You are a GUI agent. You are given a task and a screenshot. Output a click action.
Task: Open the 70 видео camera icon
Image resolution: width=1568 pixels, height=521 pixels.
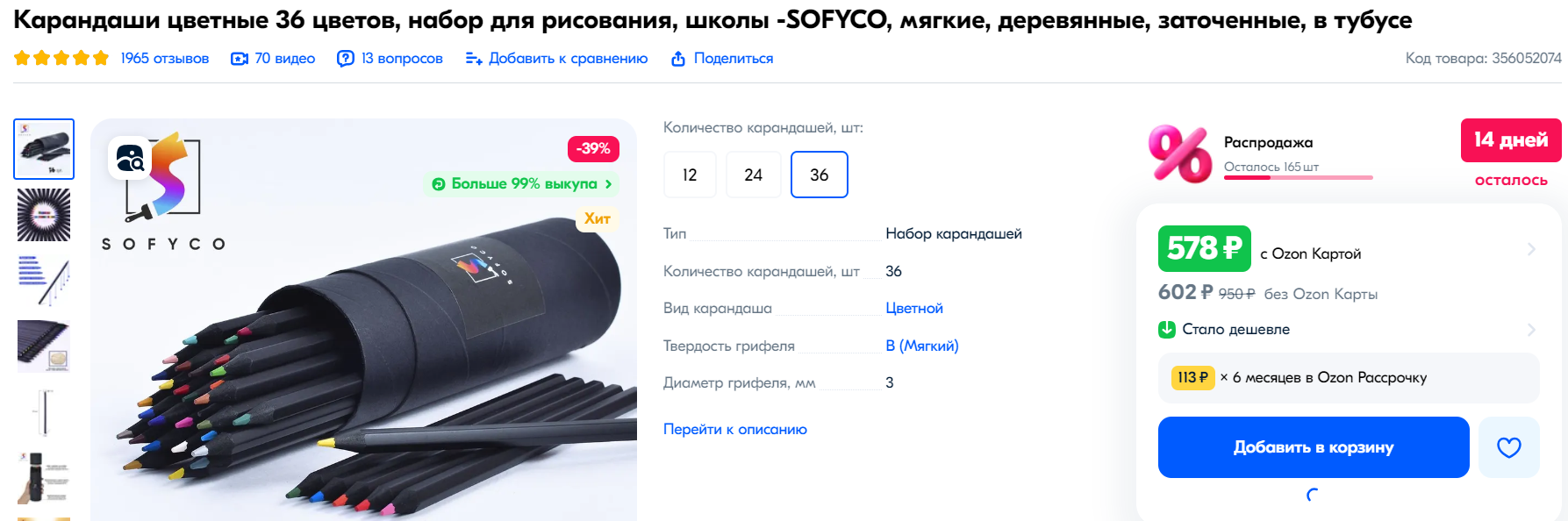point(239,59)
